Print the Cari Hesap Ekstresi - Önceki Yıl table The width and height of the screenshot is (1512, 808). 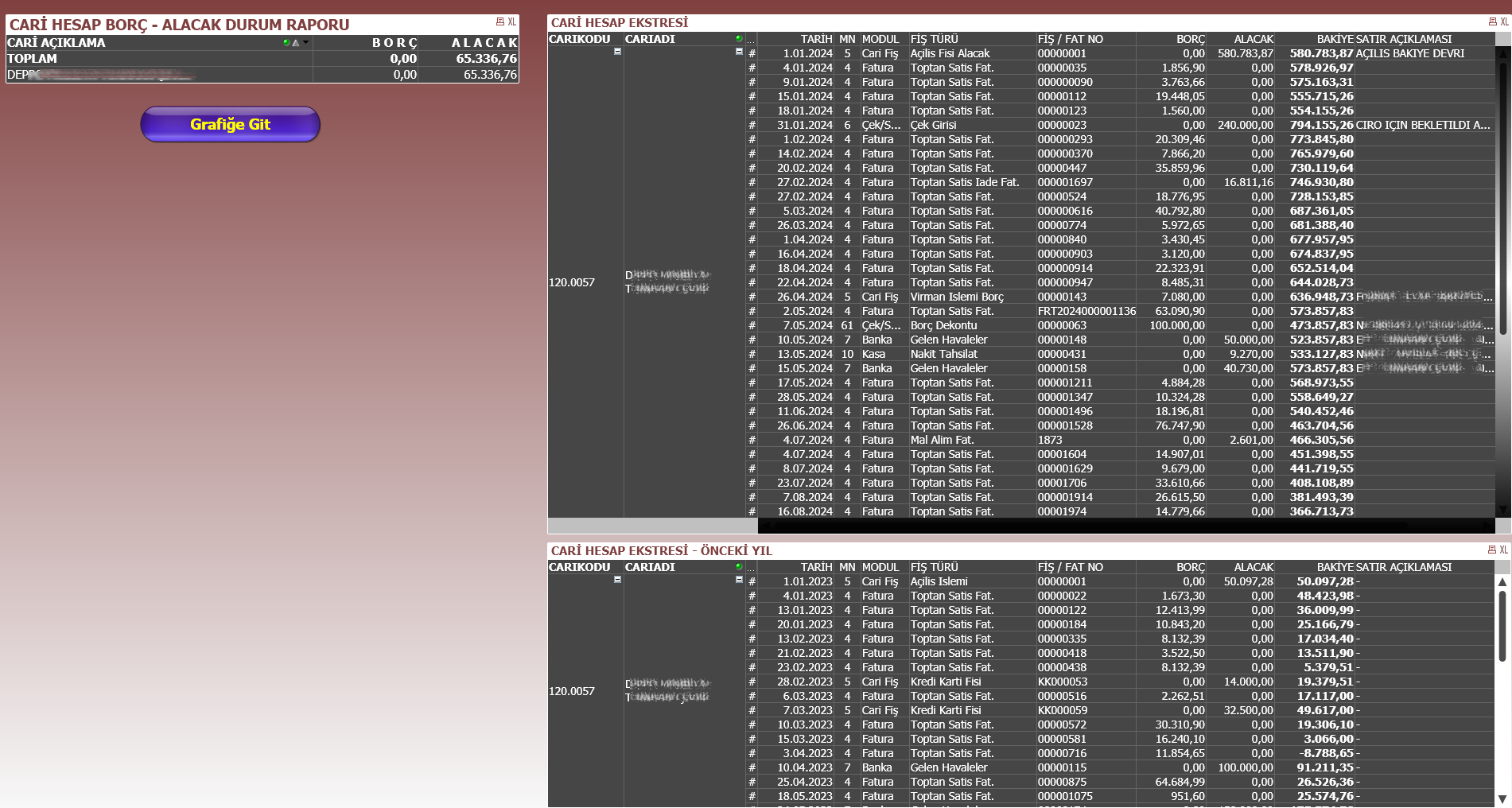1491,550
